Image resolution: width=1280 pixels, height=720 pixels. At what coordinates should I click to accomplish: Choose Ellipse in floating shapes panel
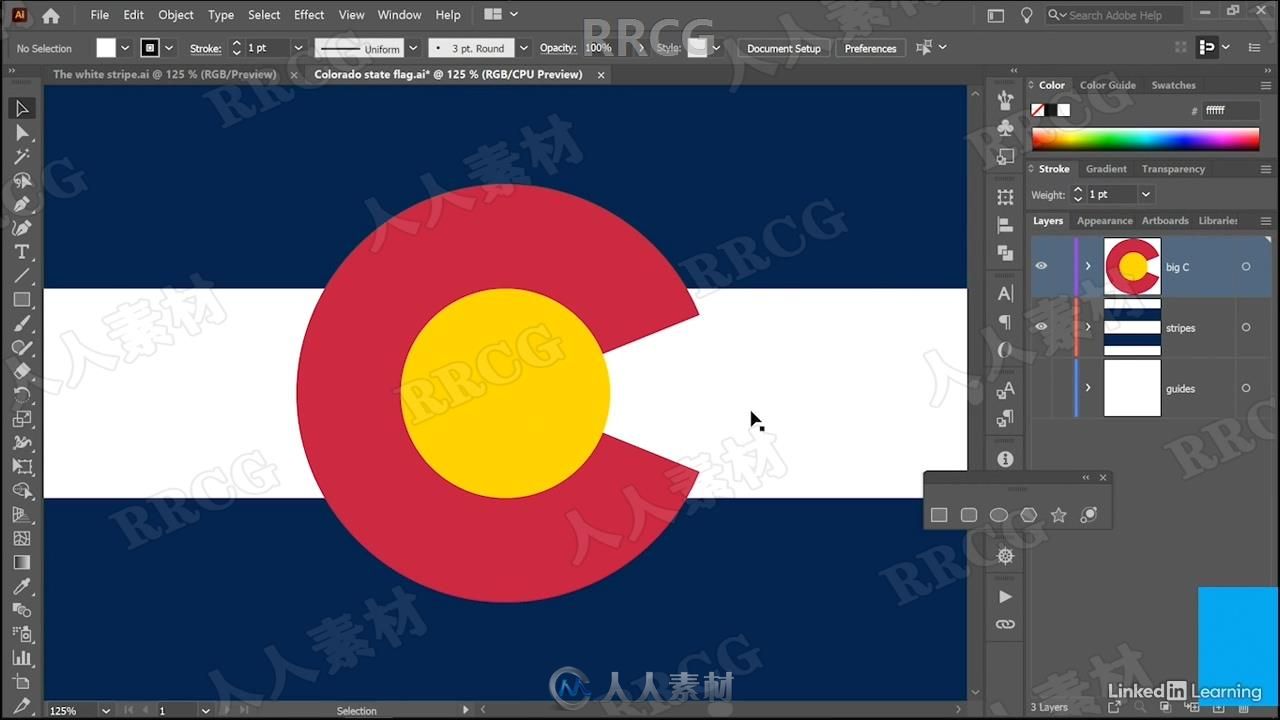coord(999,515)
